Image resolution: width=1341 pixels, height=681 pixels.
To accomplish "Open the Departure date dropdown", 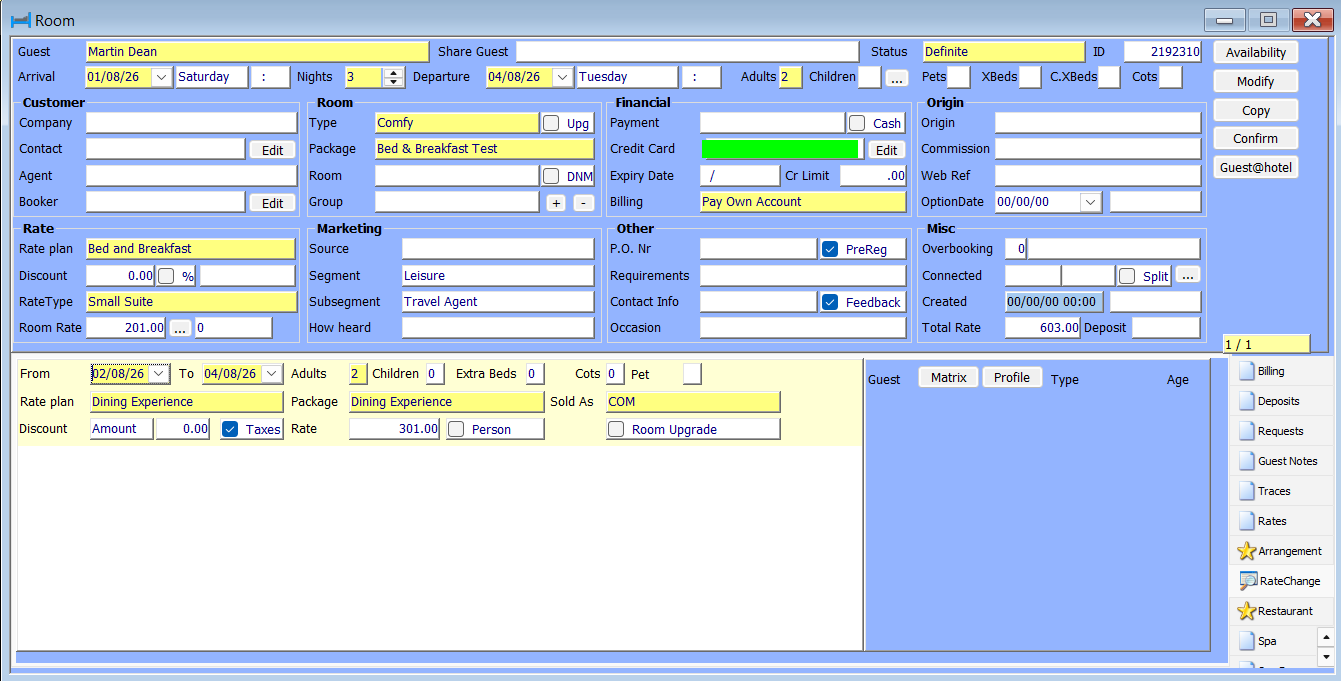I will click(x=562, y=77).
